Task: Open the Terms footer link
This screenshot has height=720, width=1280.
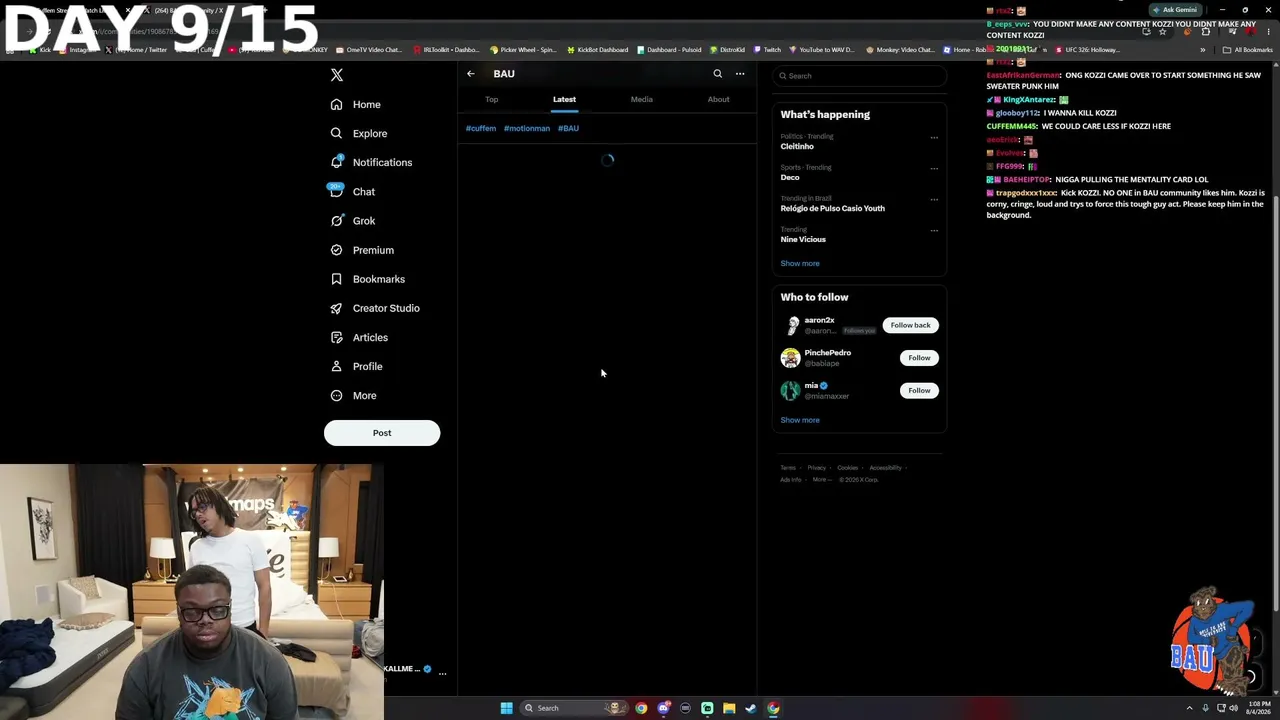Action: [x=788, y=468]
